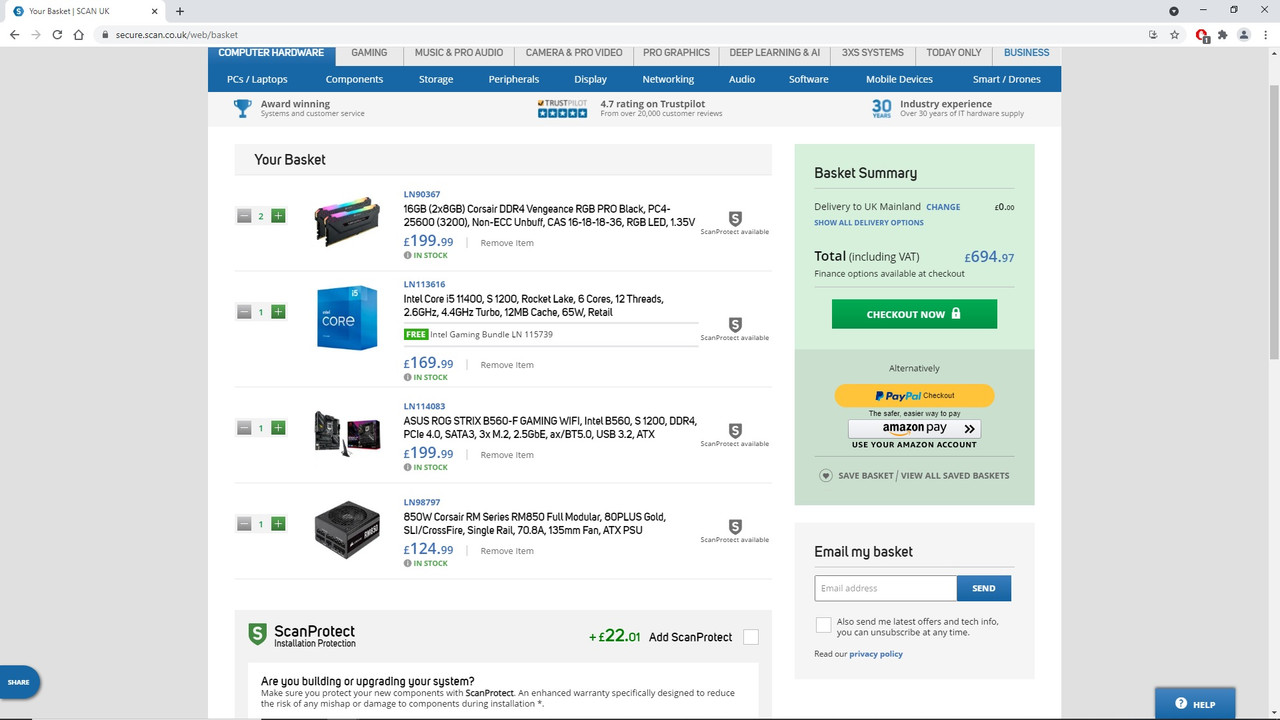This screenshot has width=1280, height=720.
Task: Open product code LN113616 link
Action: coord(425,284)
